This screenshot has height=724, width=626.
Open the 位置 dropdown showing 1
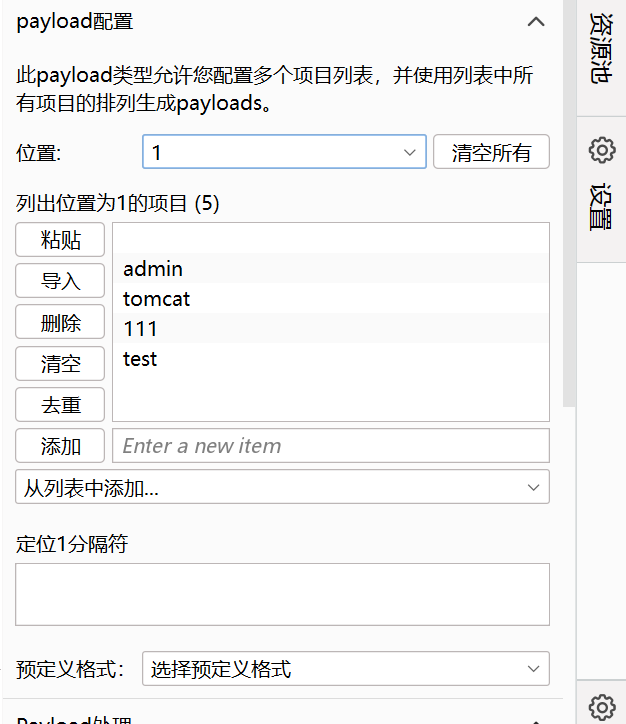coord(284,153)
